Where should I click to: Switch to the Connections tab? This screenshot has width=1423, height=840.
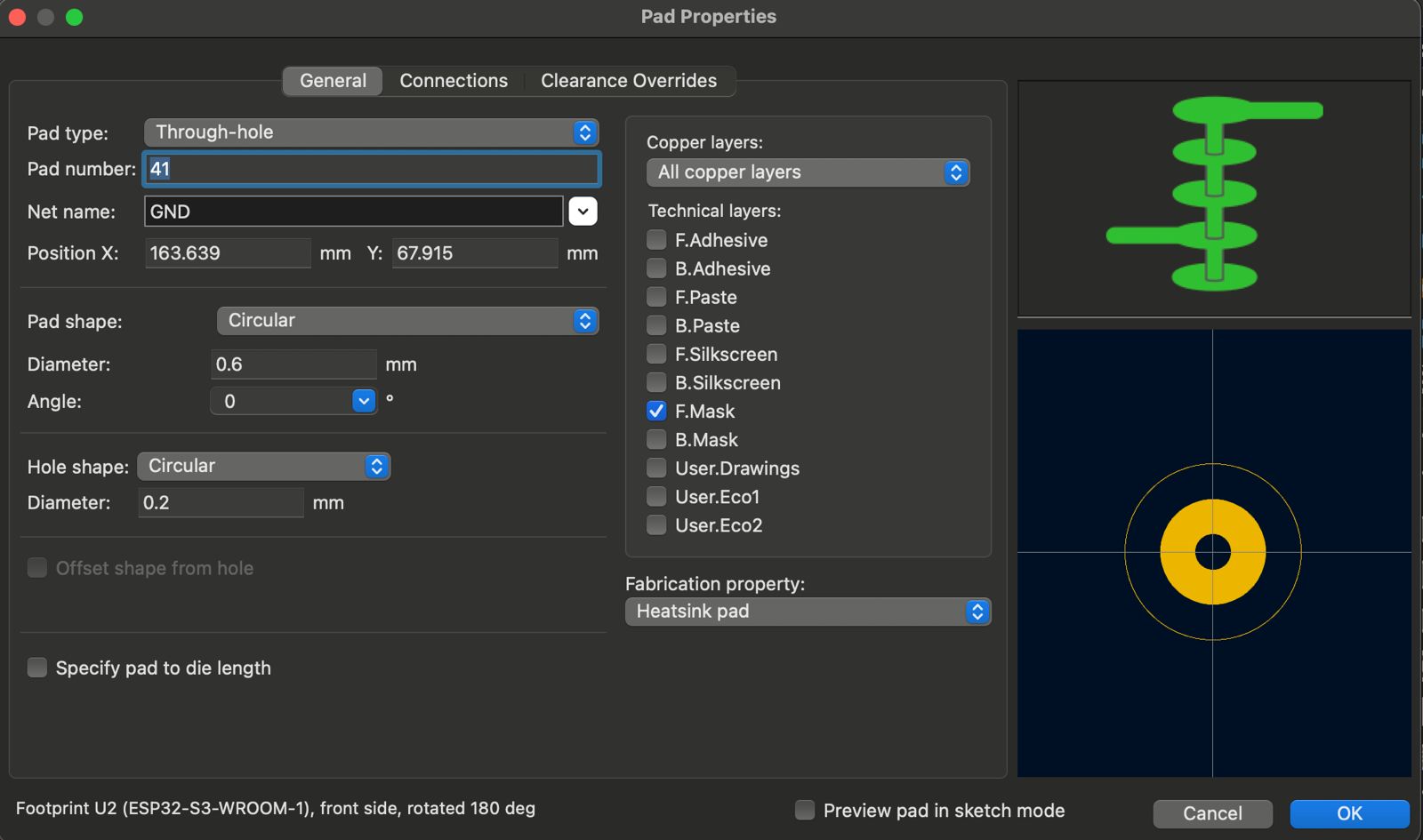pos(454,81)
